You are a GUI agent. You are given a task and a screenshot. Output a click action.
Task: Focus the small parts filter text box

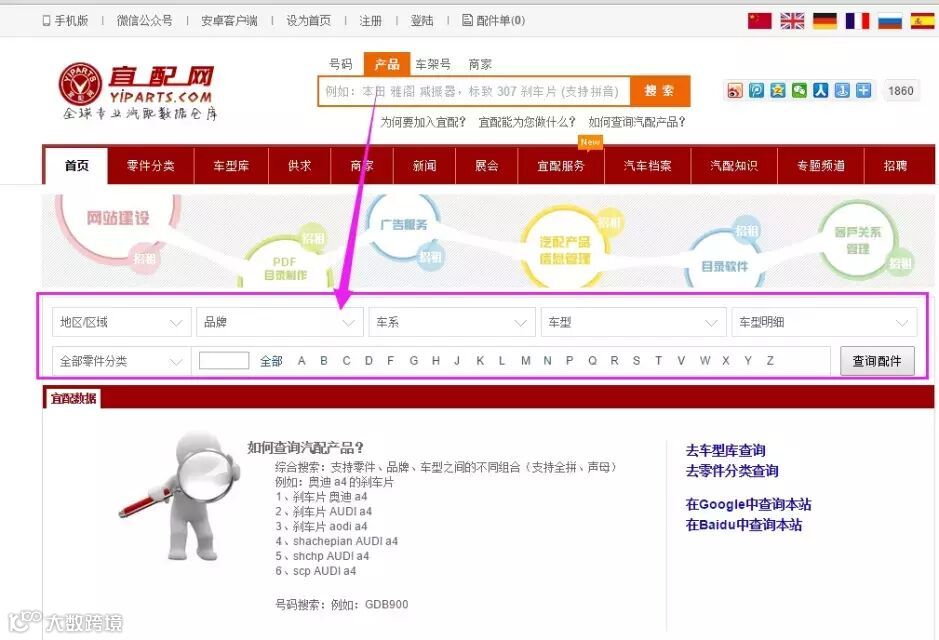[224, 360]
